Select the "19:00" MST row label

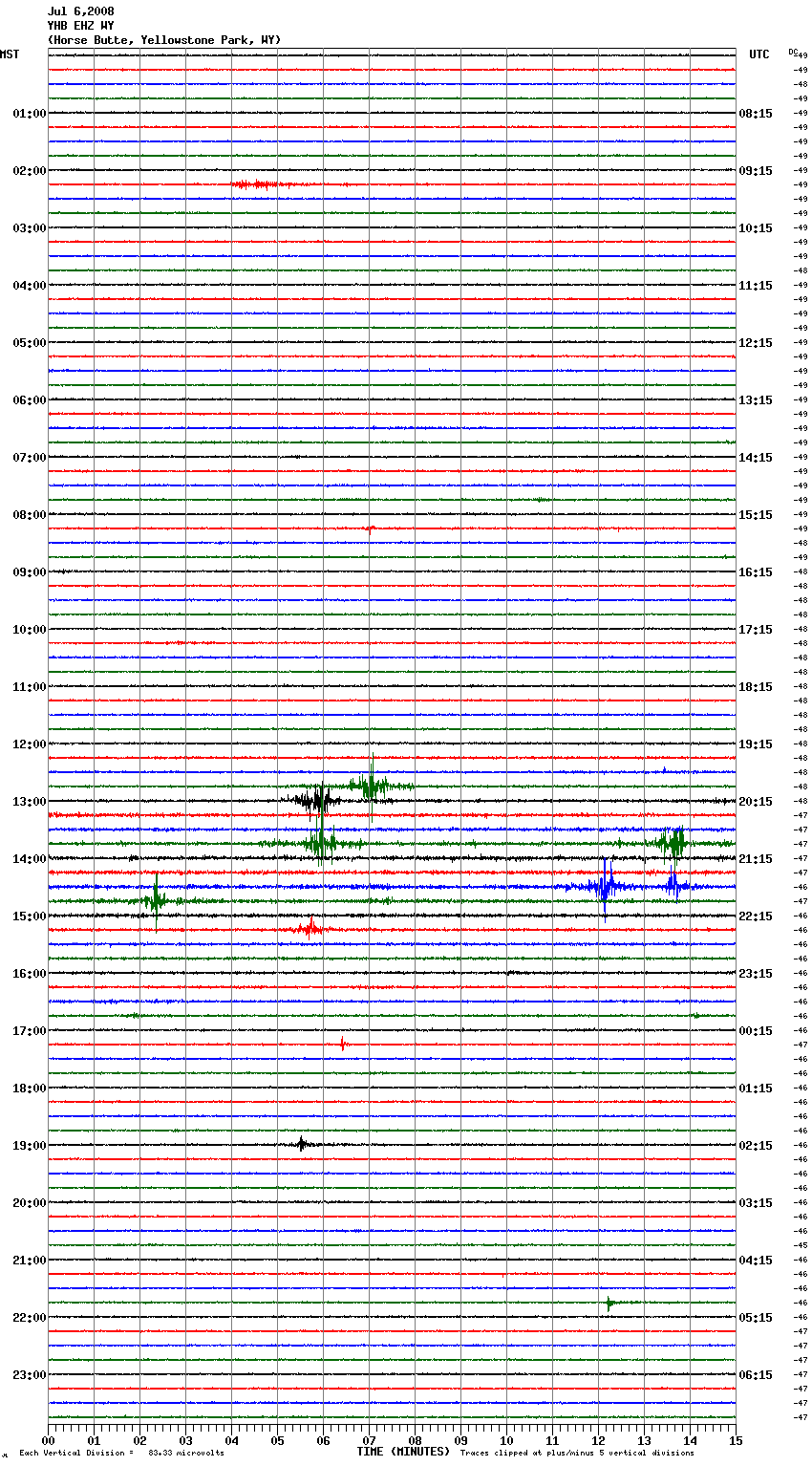[30, 1146]
